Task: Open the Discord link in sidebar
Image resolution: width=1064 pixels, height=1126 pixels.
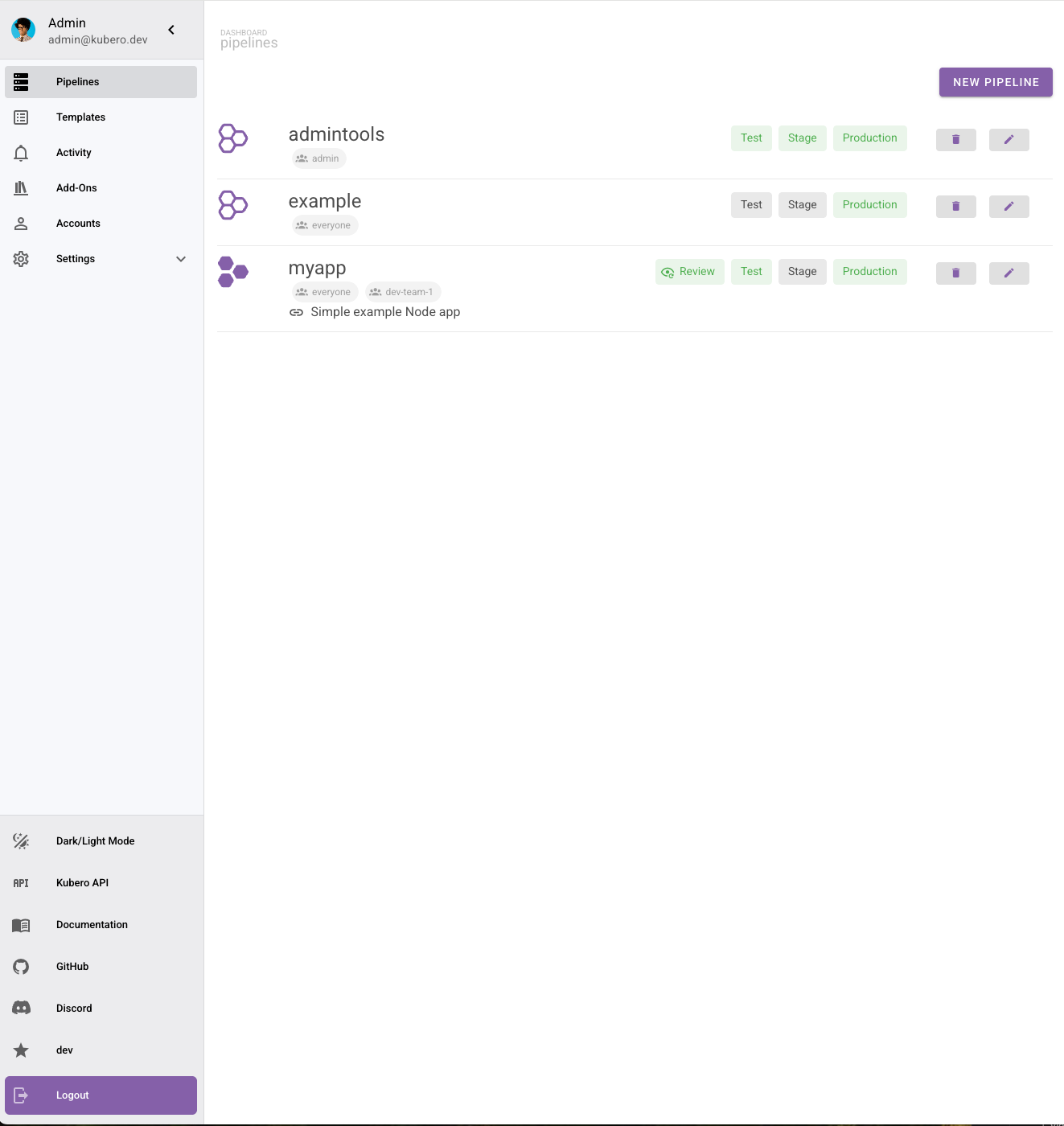Action: [x=74, y=1009]
